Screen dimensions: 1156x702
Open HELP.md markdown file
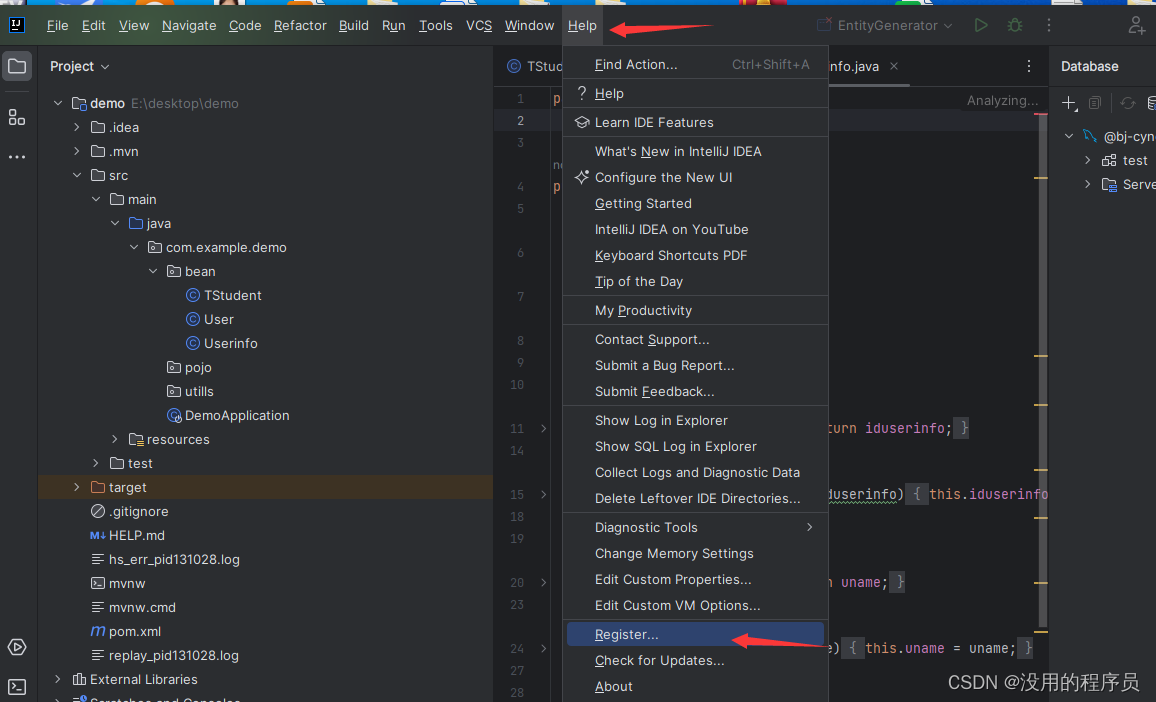tap(127, 535)
